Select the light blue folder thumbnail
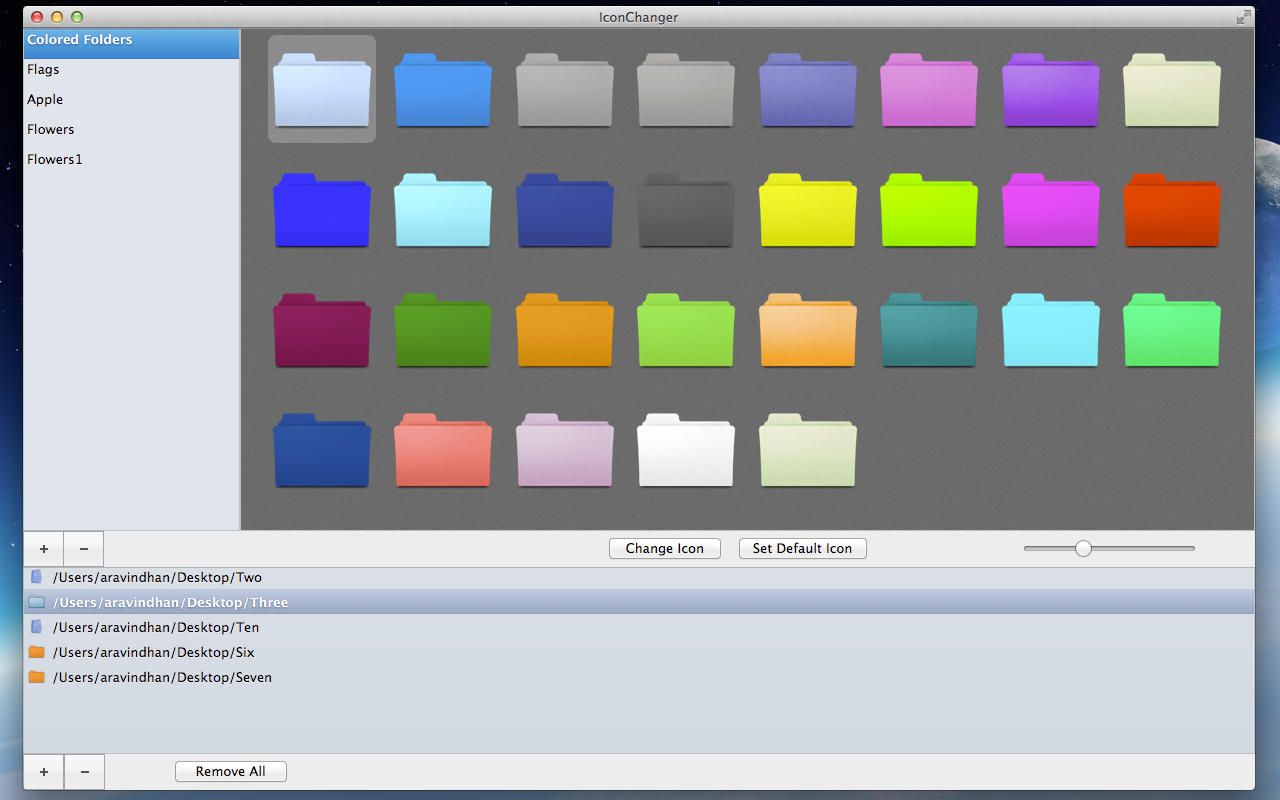1280x800 pixels. pos(322,91)
